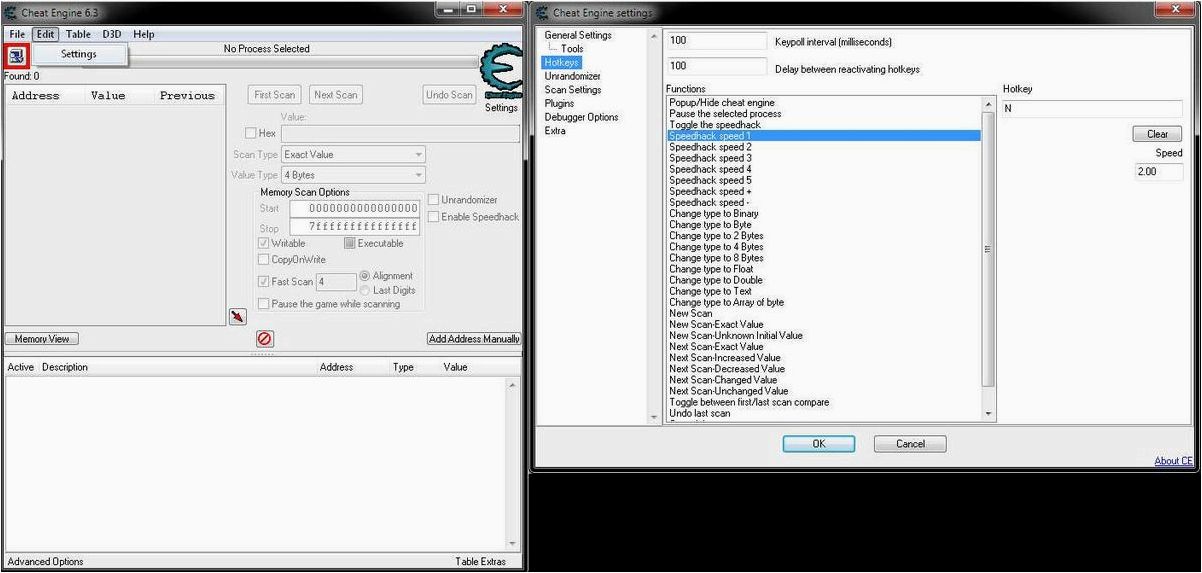Viewport: 1202px width, 573px height.
Task: Open the Help menu
Action: coord(144,34)
